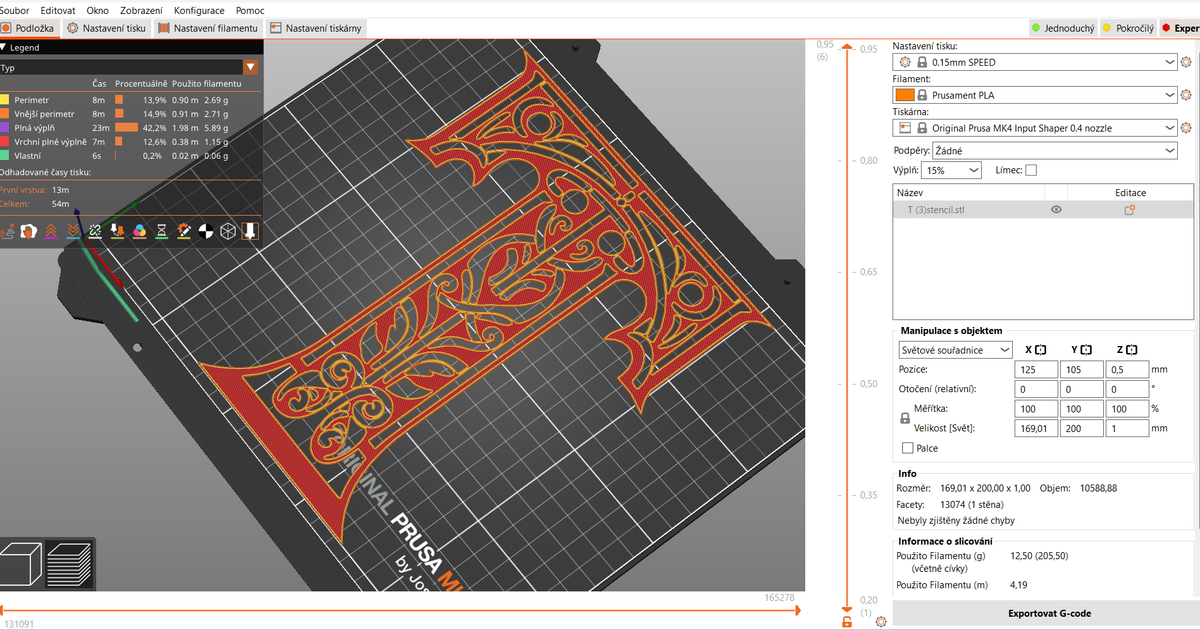
Task: Toggle the travel moves visibility icon
Action: coord(7,231)
